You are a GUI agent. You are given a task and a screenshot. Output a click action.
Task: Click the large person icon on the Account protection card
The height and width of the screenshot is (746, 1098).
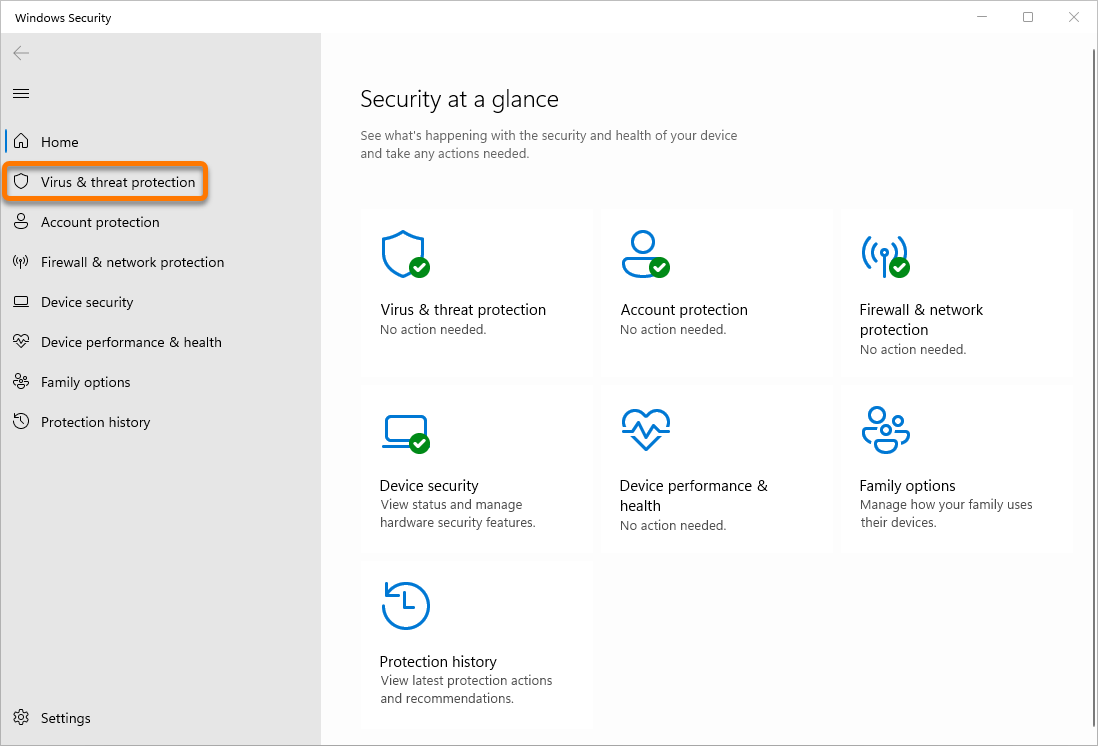click(x=646, y=254)
